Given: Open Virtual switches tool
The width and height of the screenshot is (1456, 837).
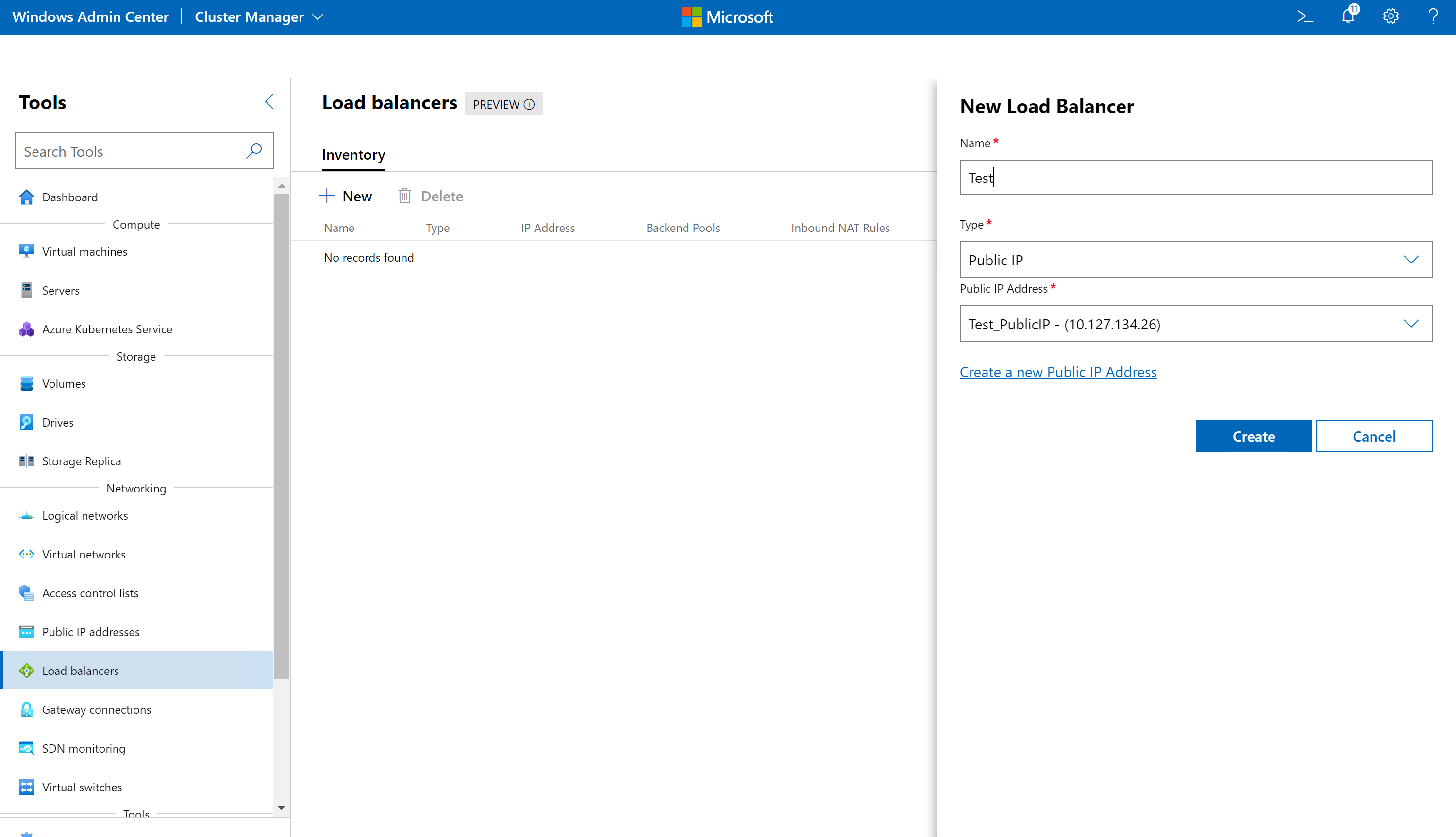Looking at the screenshot, I should [x=82, y=787].
